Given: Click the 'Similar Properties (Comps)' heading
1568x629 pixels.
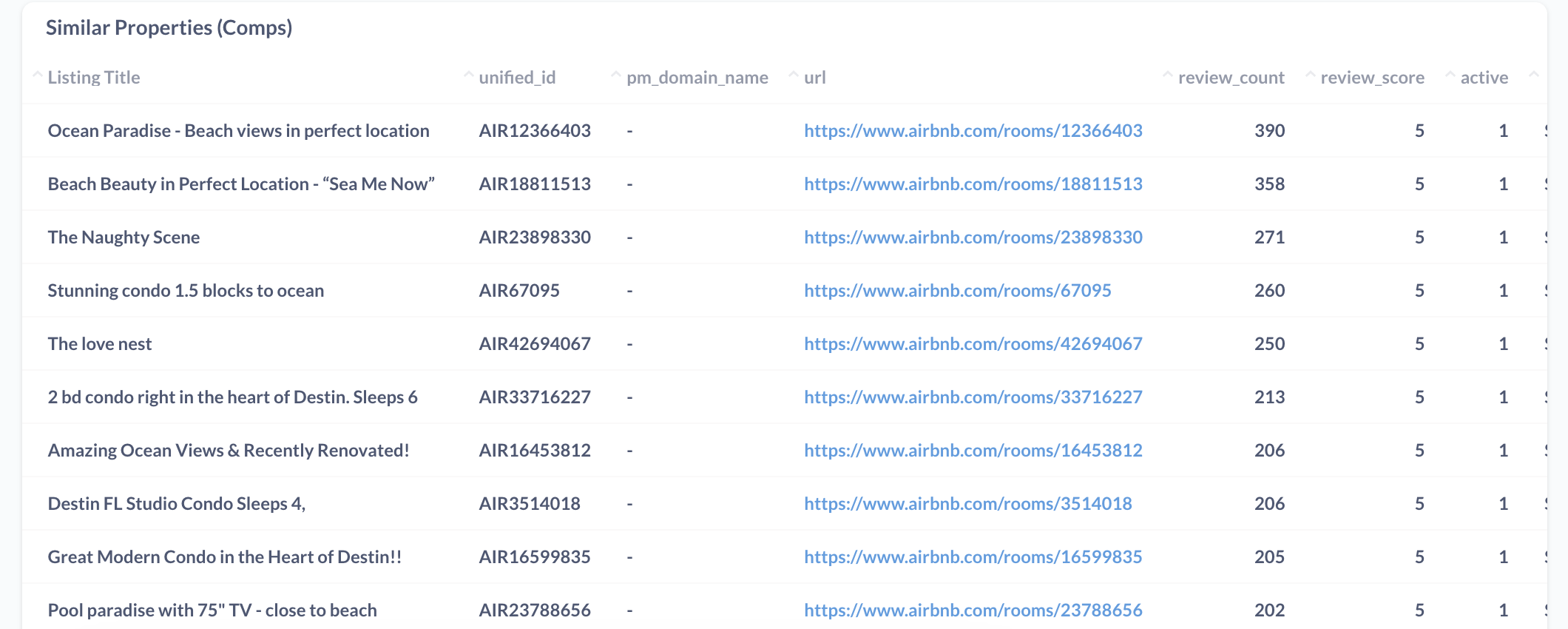Looking at the screenshot, I should click(169, 28).
